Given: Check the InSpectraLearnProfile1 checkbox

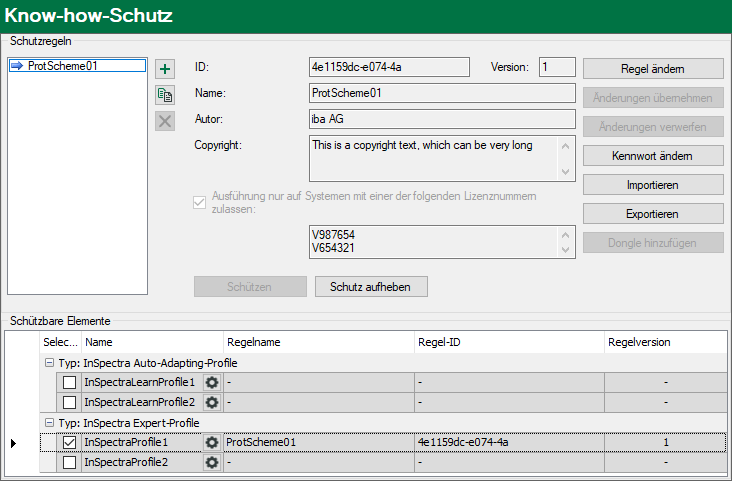Looking at the screenshot, I should [69, 382].
